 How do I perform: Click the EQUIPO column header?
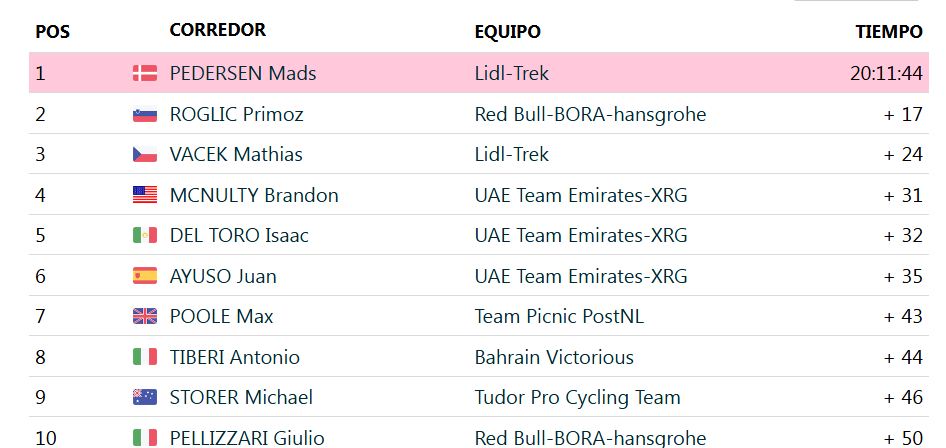(507, 31)
